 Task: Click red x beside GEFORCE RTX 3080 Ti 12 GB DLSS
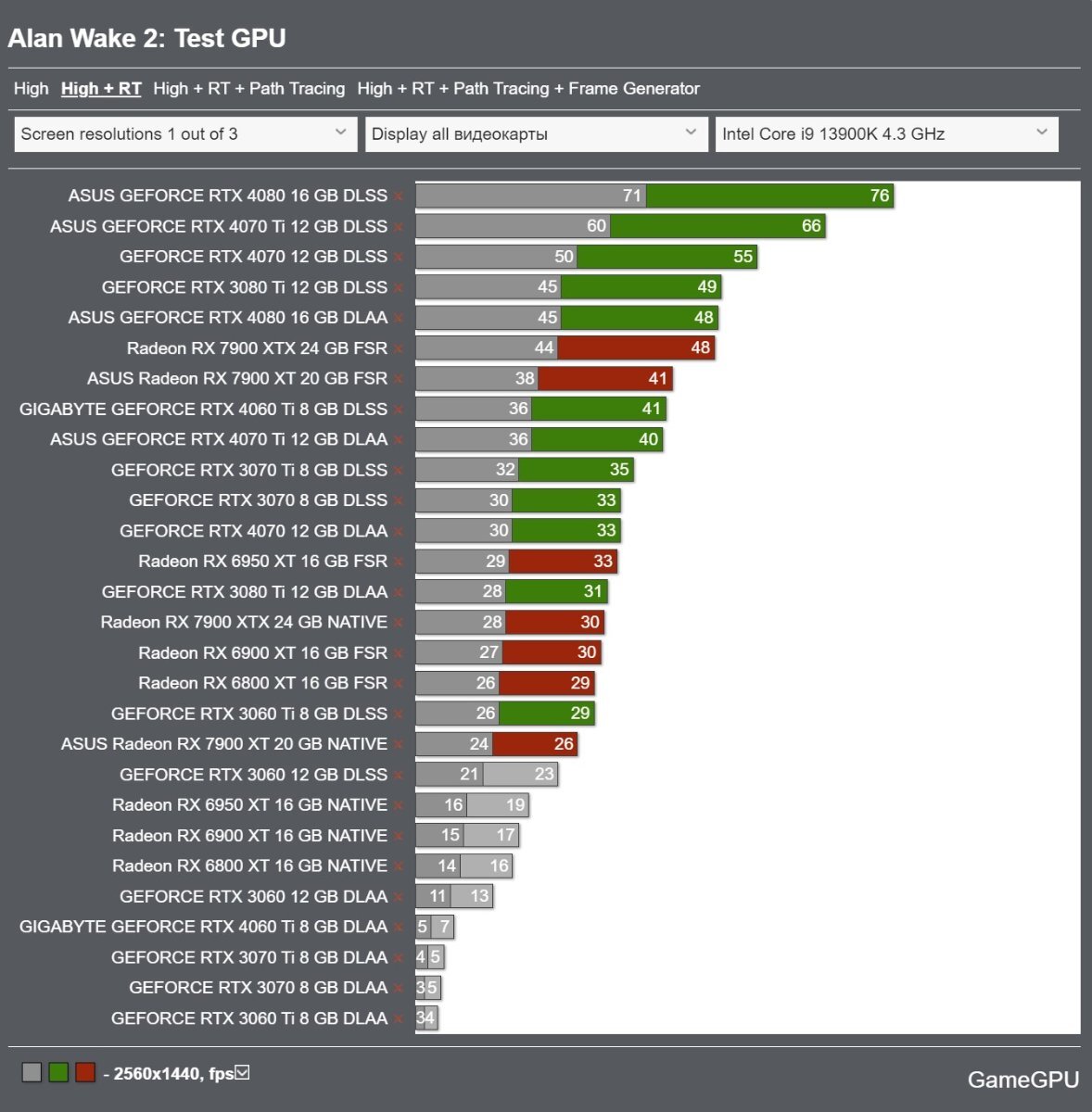(x=399, y=288)
